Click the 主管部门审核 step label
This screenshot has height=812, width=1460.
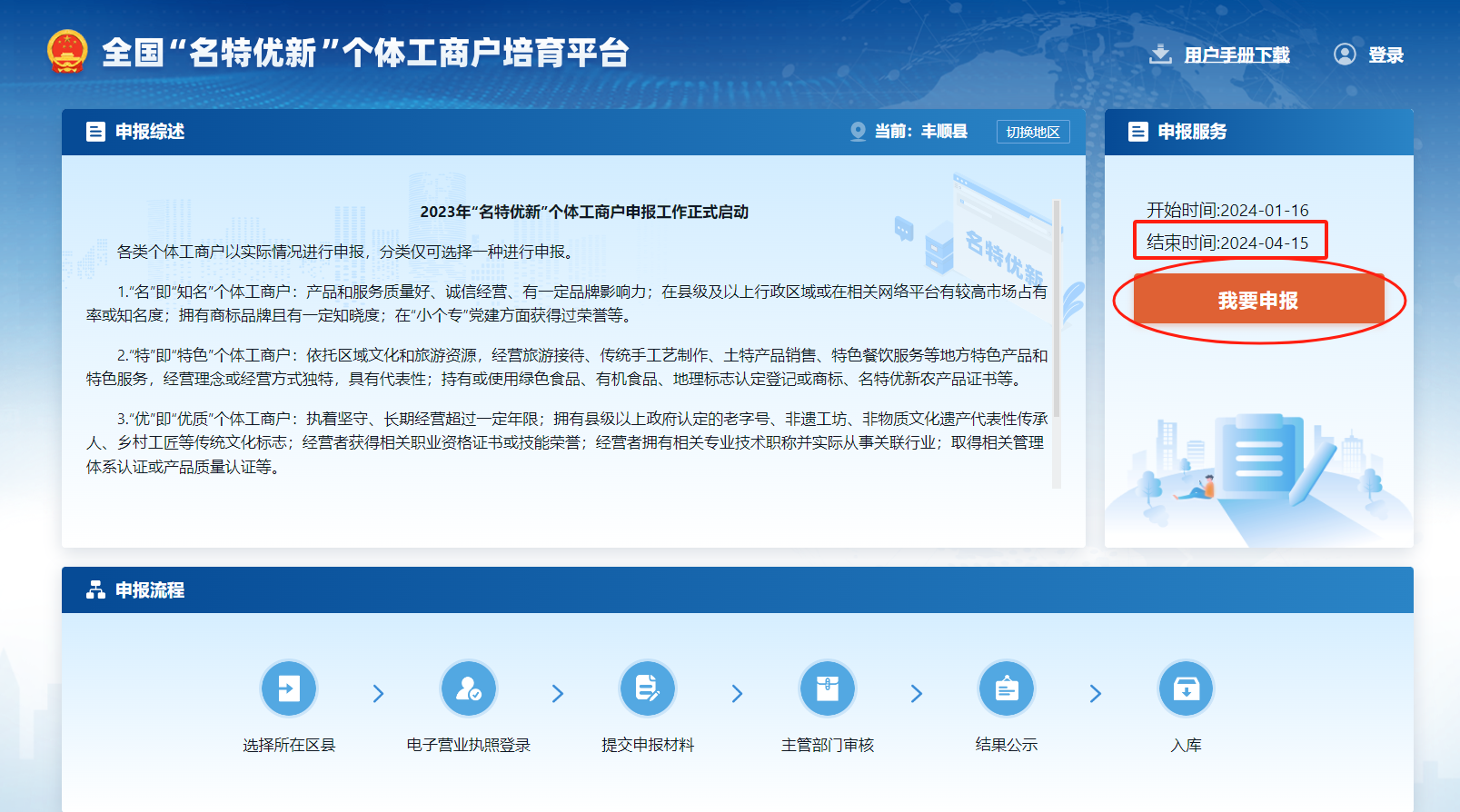[x=828, y=745]
